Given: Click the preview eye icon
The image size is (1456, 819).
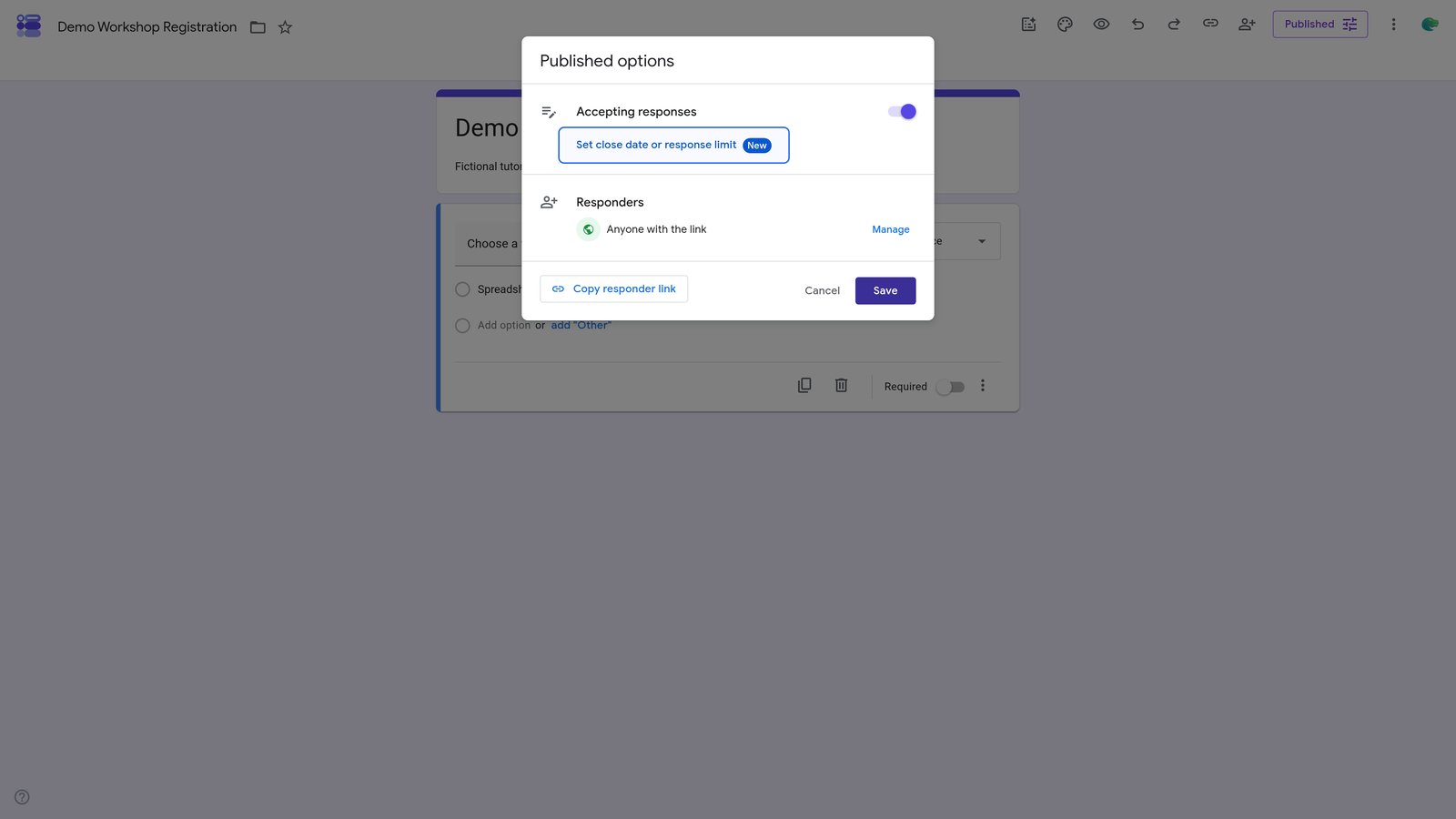Looking at the screenshot, I should point(1101,25).
